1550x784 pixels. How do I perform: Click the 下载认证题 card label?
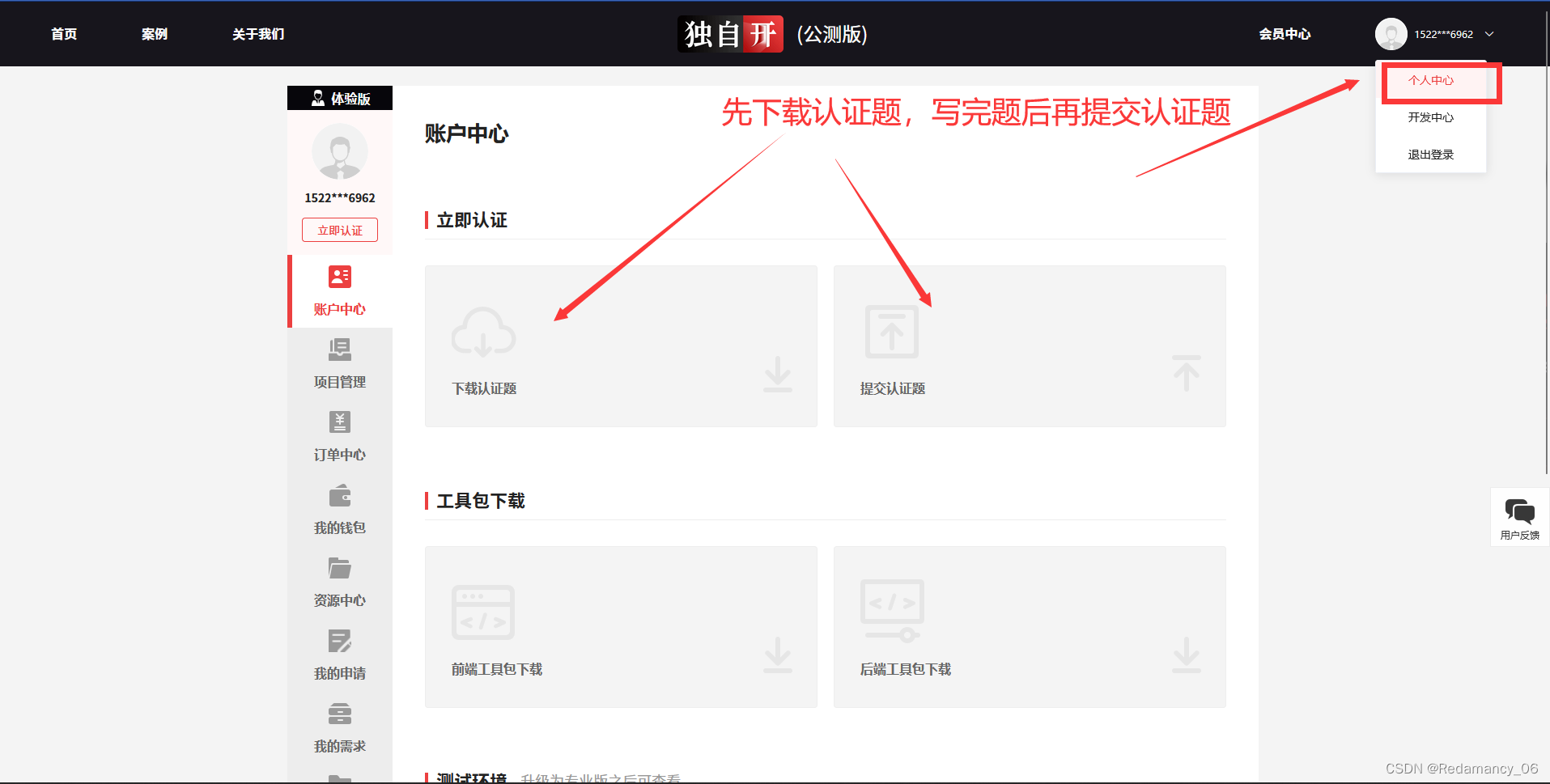tap(484, 388)
